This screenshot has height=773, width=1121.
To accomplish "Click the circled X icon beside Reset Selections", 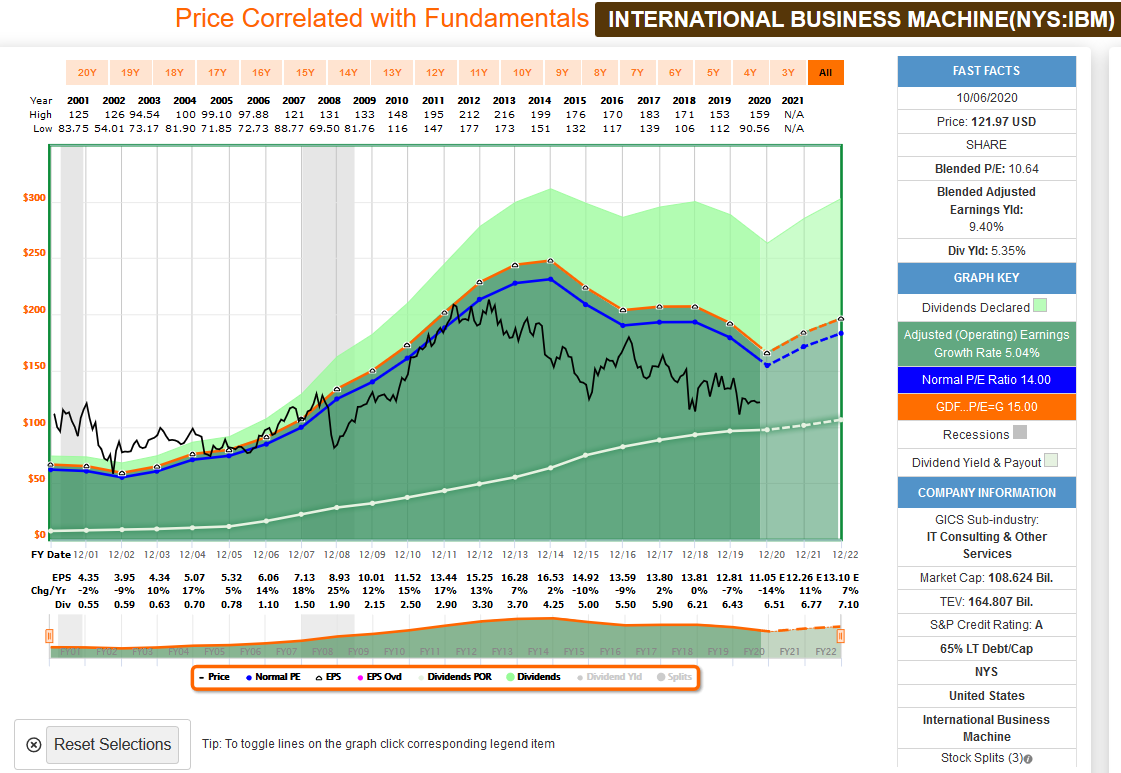I will click(34, 744).
